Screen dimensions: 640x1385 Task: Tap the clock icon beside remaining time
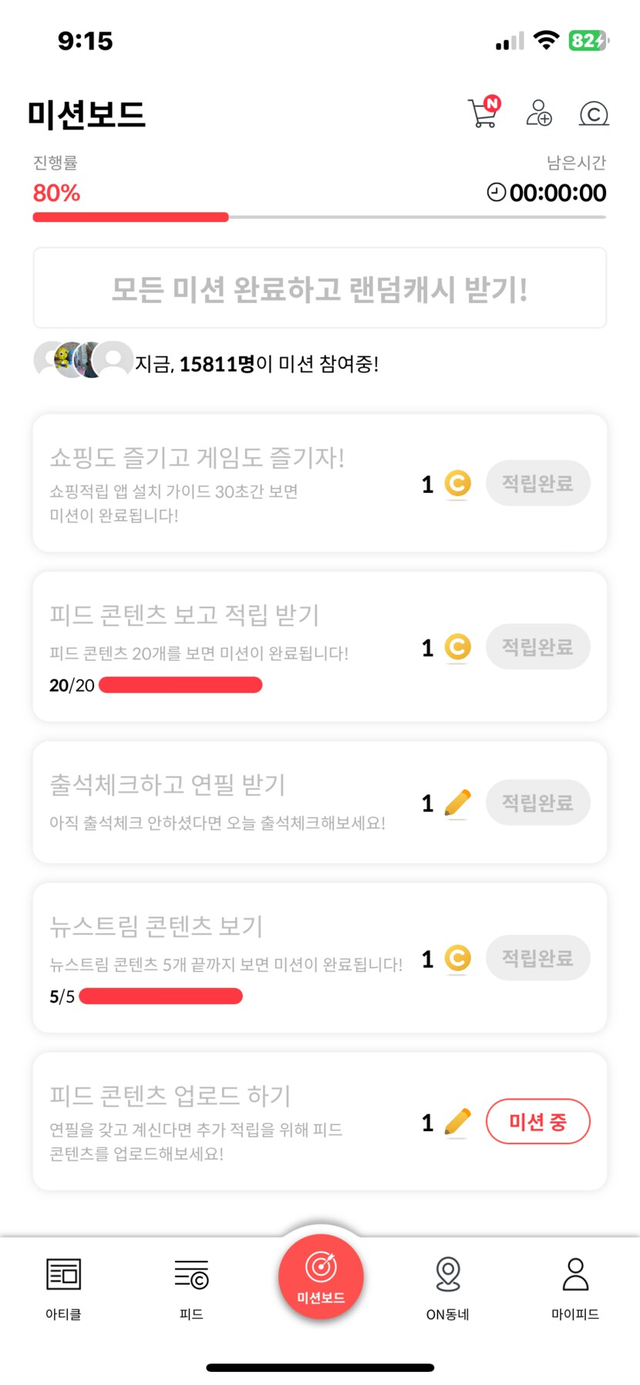point(496,193)
